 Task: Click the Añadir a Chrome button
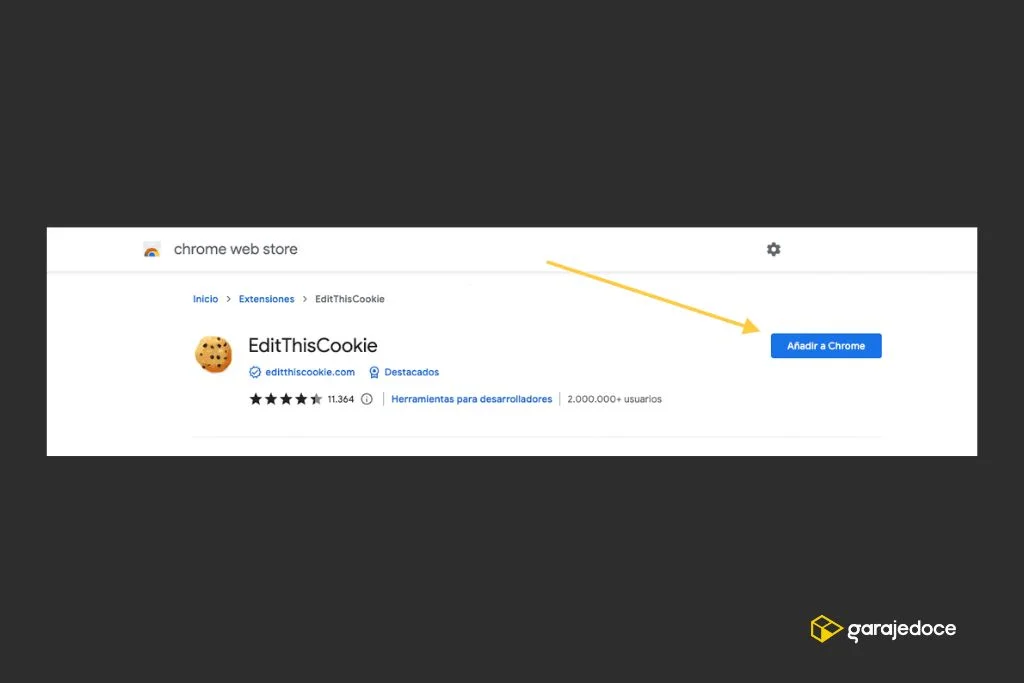click(x=825, y=346)
